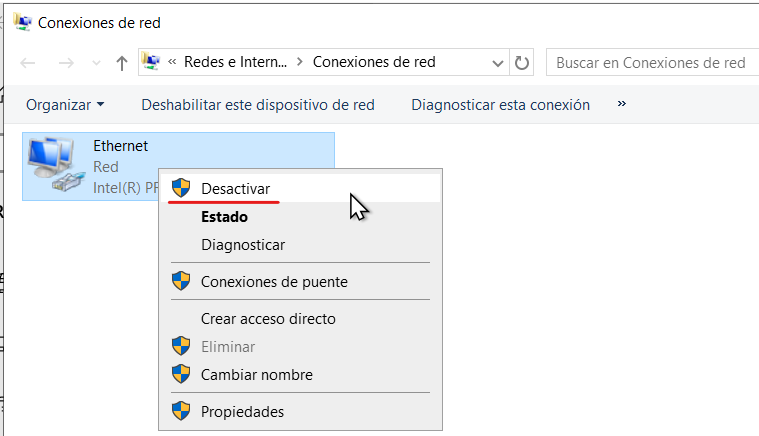The height and width of the screenshot is (436, 759).
Task: Select Estado from the context menu
Action: pyautogui.click(x=224, y=216)
